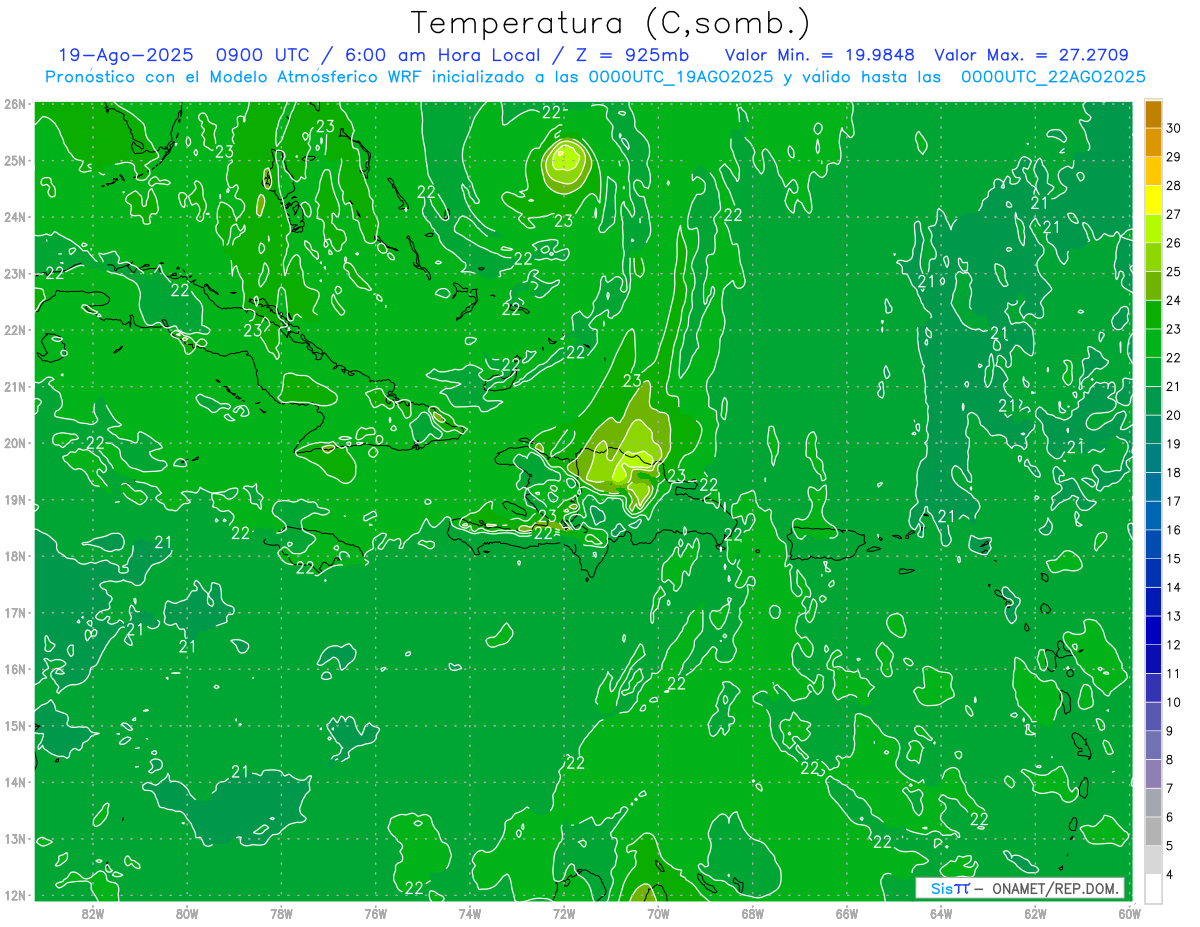Click the "28" color bar label
This screenshot has height=927, width=1200.
[1174, 186]
